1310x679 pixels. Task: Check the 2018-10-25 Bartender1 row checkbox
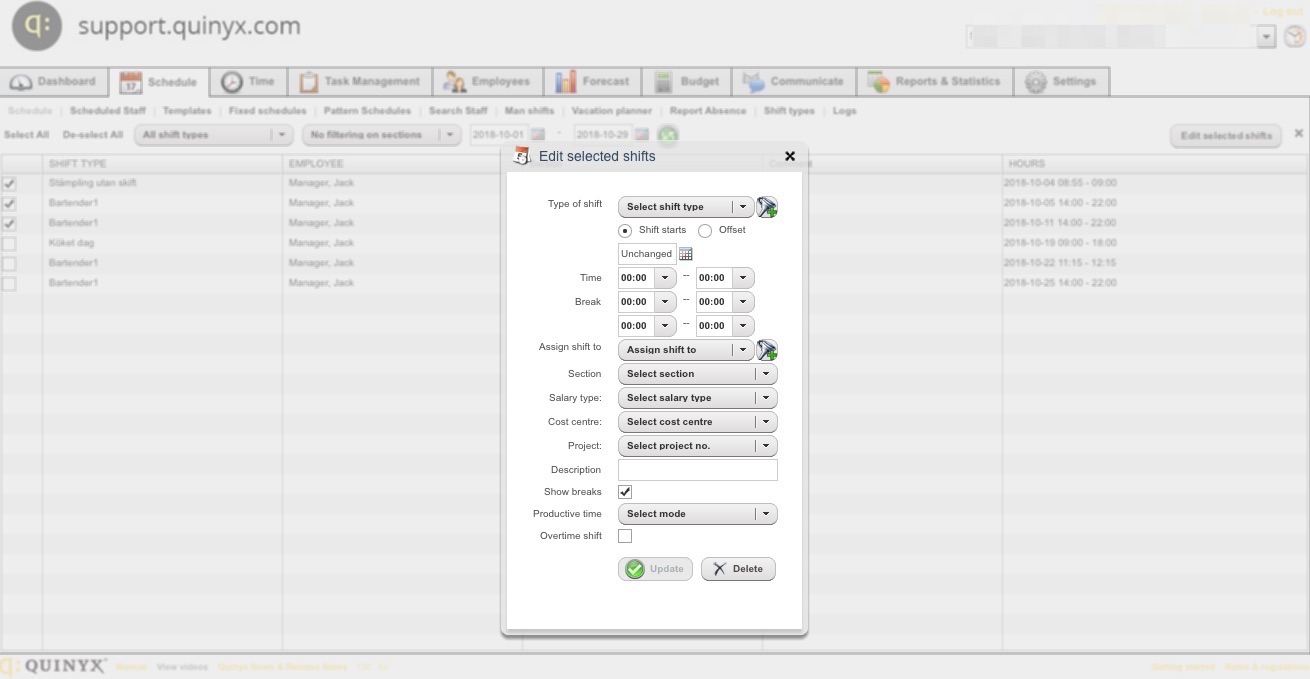click(9, 284)
